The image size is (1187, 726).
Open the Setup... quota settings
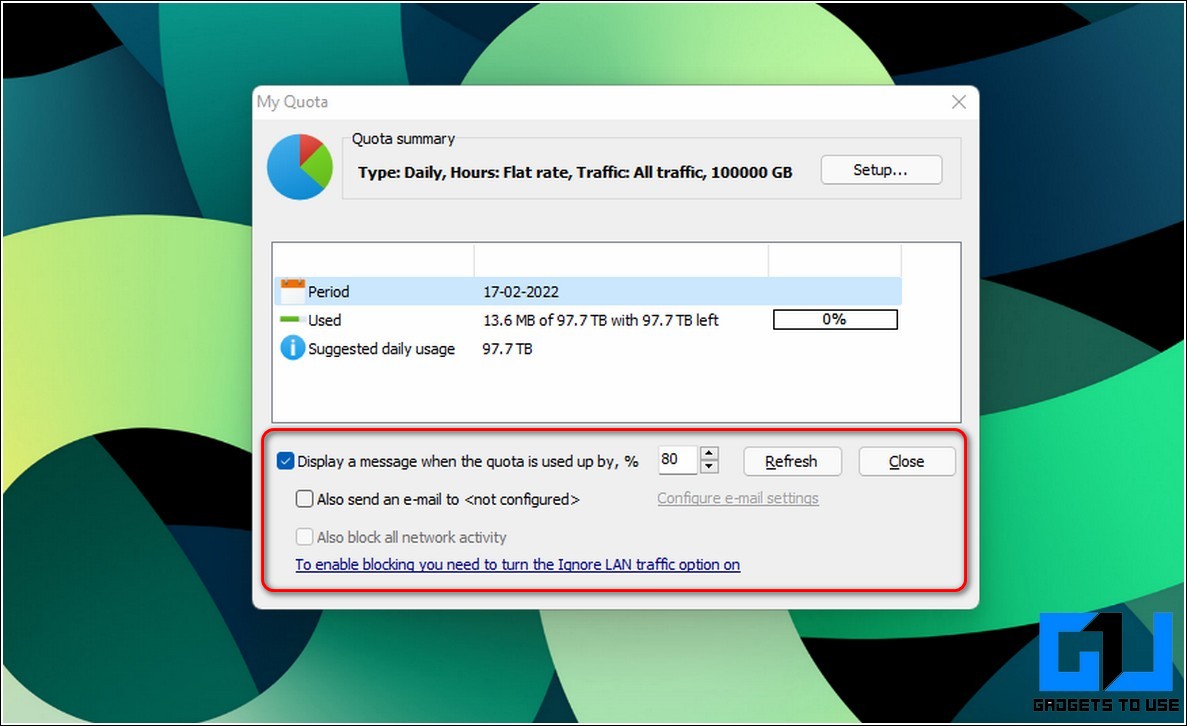[881, 170]
